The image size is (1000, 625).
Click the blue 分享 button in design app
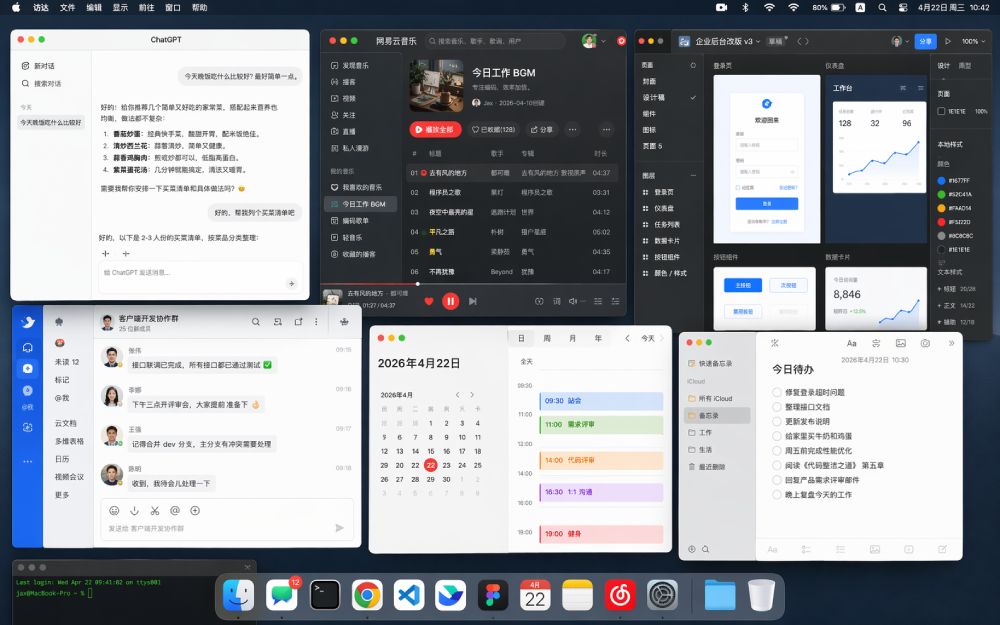point(925,41)
